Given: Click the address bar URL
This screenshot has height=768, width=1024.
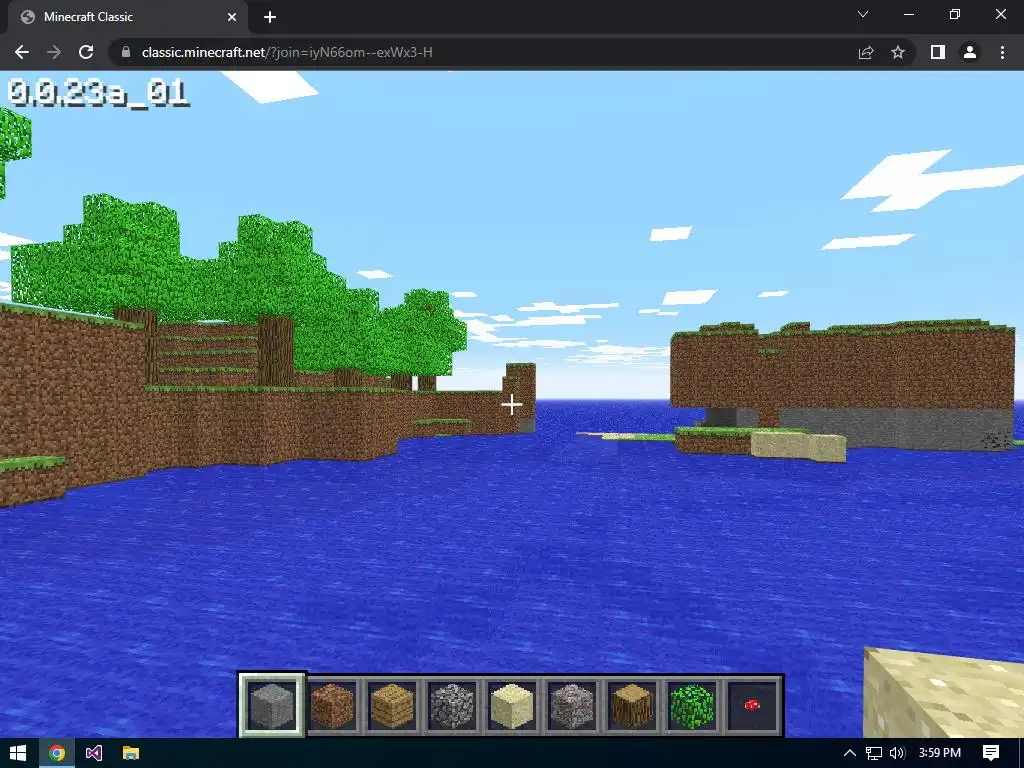Looking at the screenshot, I should click(x=287, y=52).
